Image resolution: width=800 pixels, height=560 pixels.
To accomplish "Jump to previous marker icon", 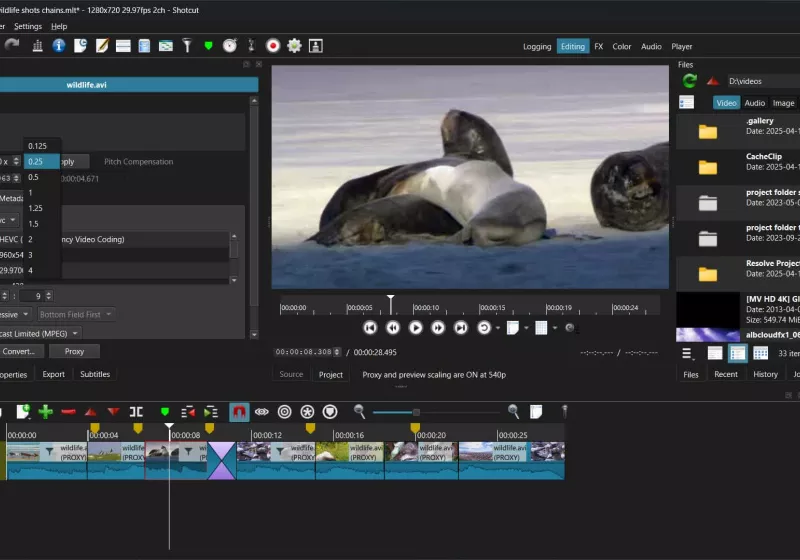I will pyautogui.click(x=188, y=412).
